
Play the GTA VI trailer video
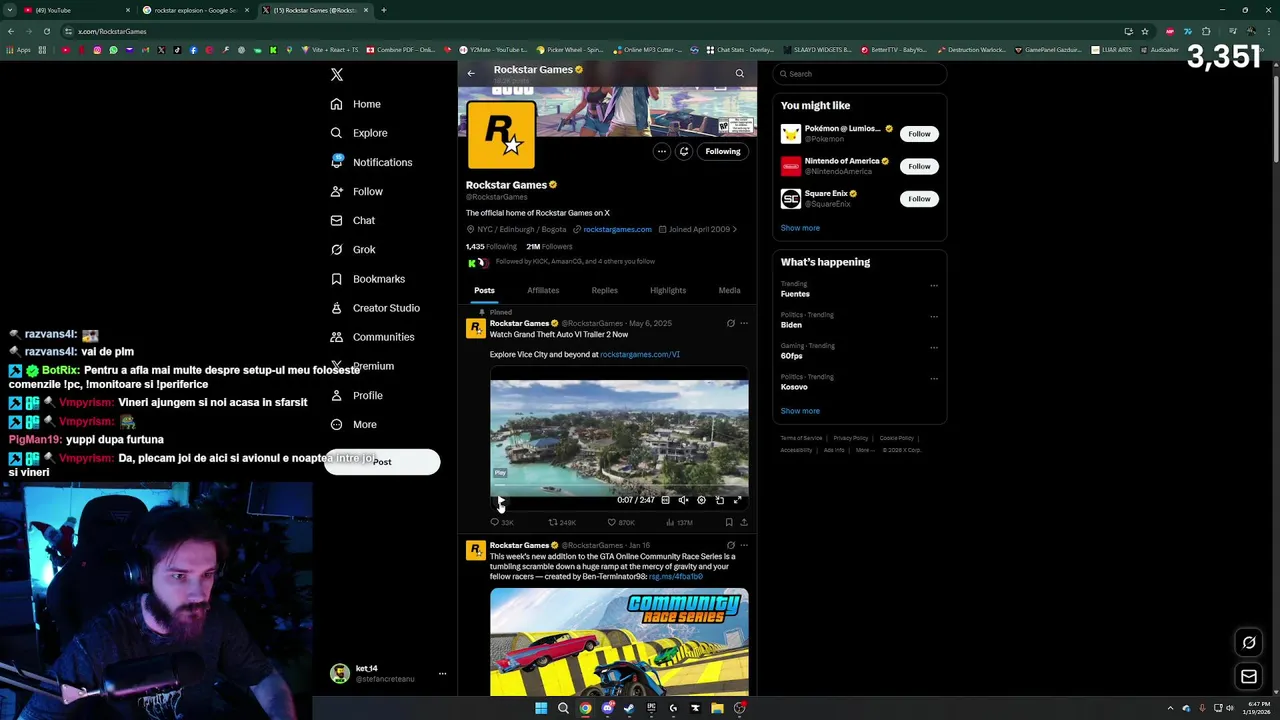501,500
